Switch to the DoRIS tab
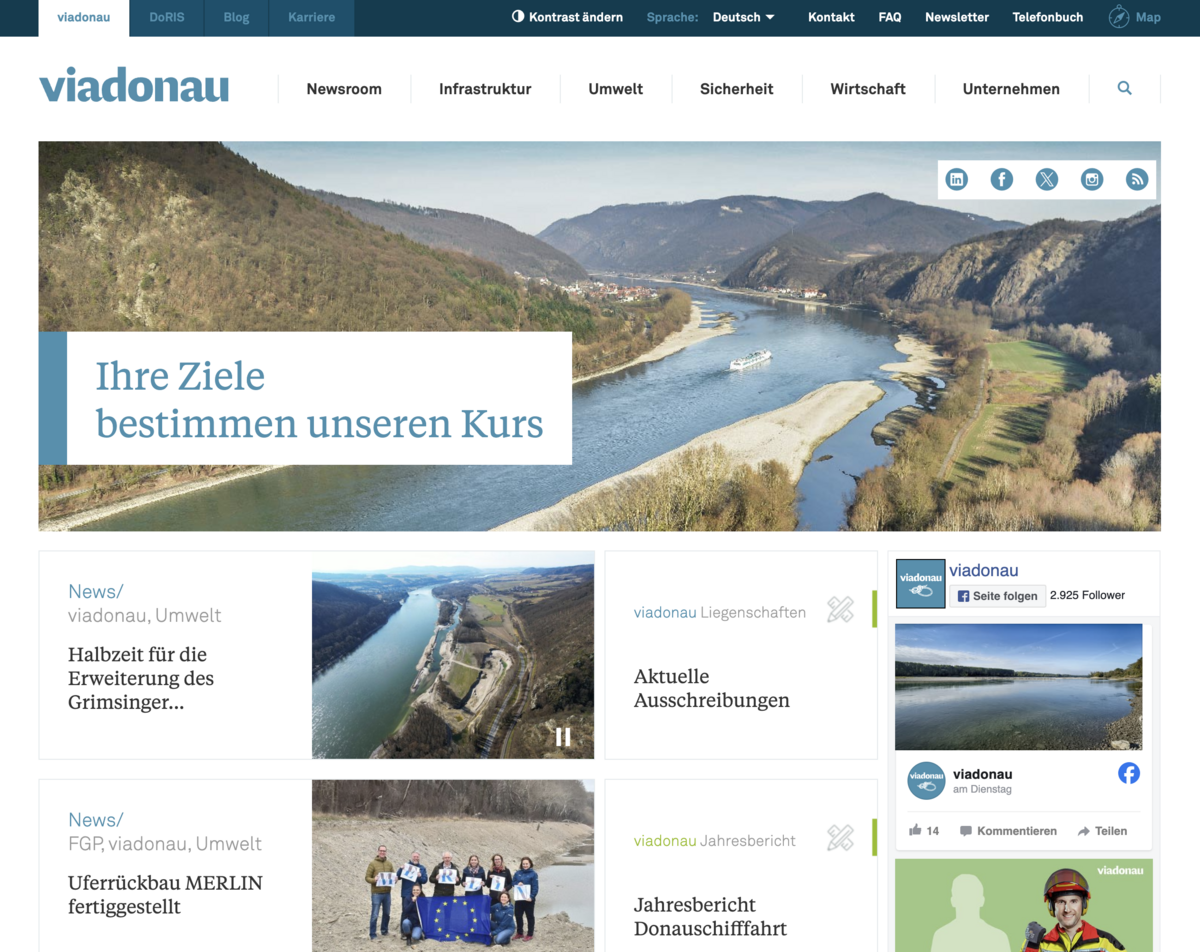The height and width of the screenshot is (952, 1200). tap(166, 17)
